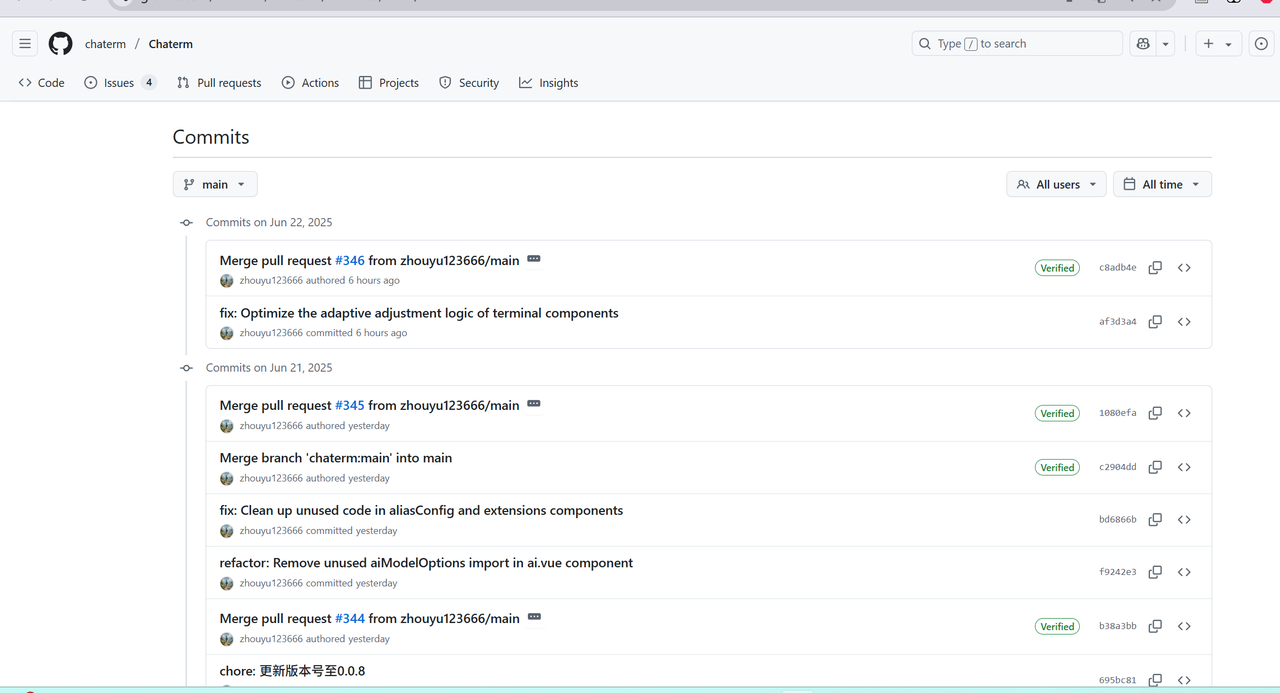Open commit hash c8adb4e
This screenshot has height=693, width=1280.
click(x=1117, y=268)
